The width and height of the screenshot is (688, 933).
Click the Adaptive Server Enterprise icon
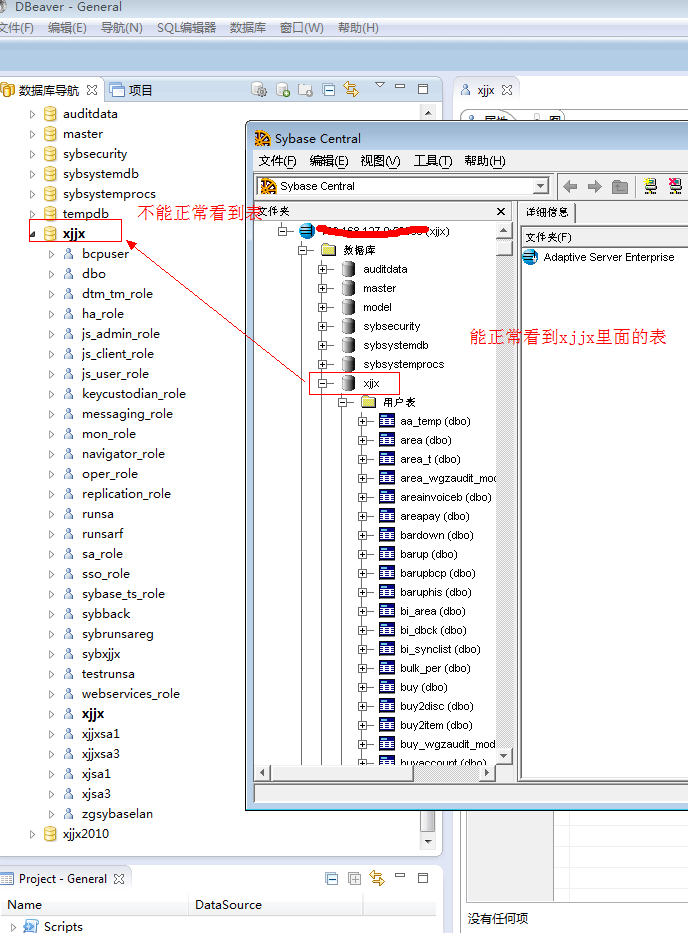(530, 257)
